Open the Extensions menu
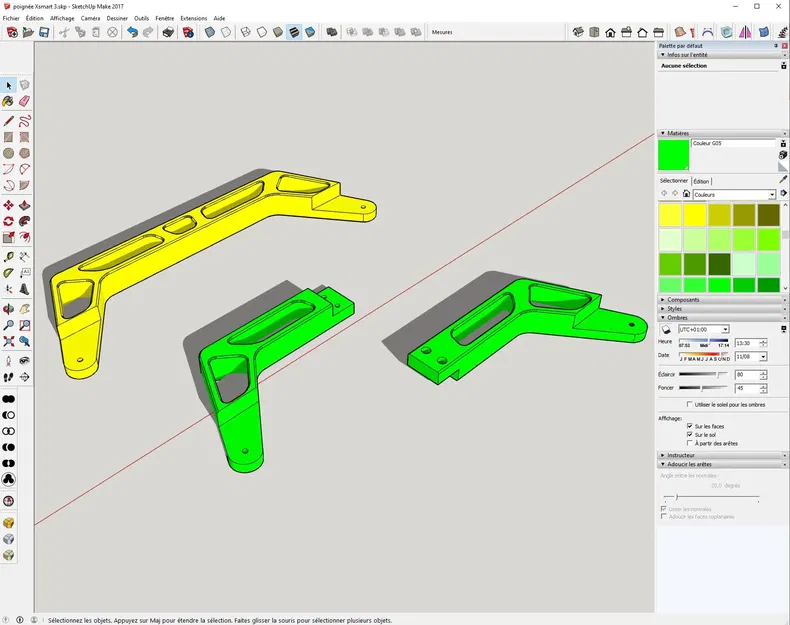Screen dimensions: 790x625 point(193,18)
